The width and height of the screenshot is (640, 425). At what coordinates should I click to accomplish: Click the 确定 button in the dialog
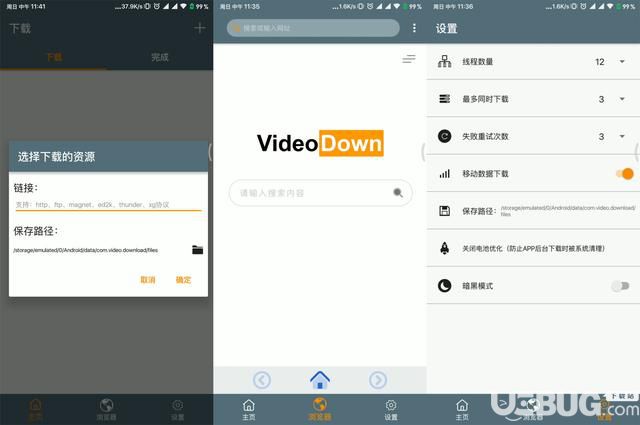click(183, 280)
